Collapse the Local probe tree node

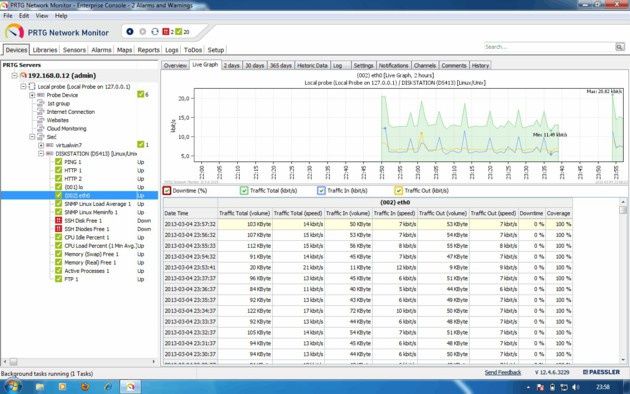23,86
